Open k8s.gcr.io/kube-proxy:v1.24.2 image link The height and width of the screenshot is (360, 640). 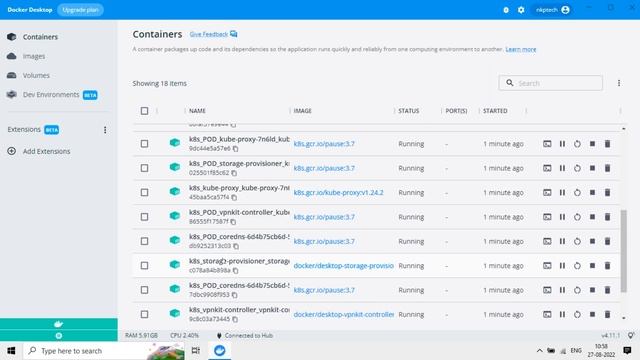(338, 193)
